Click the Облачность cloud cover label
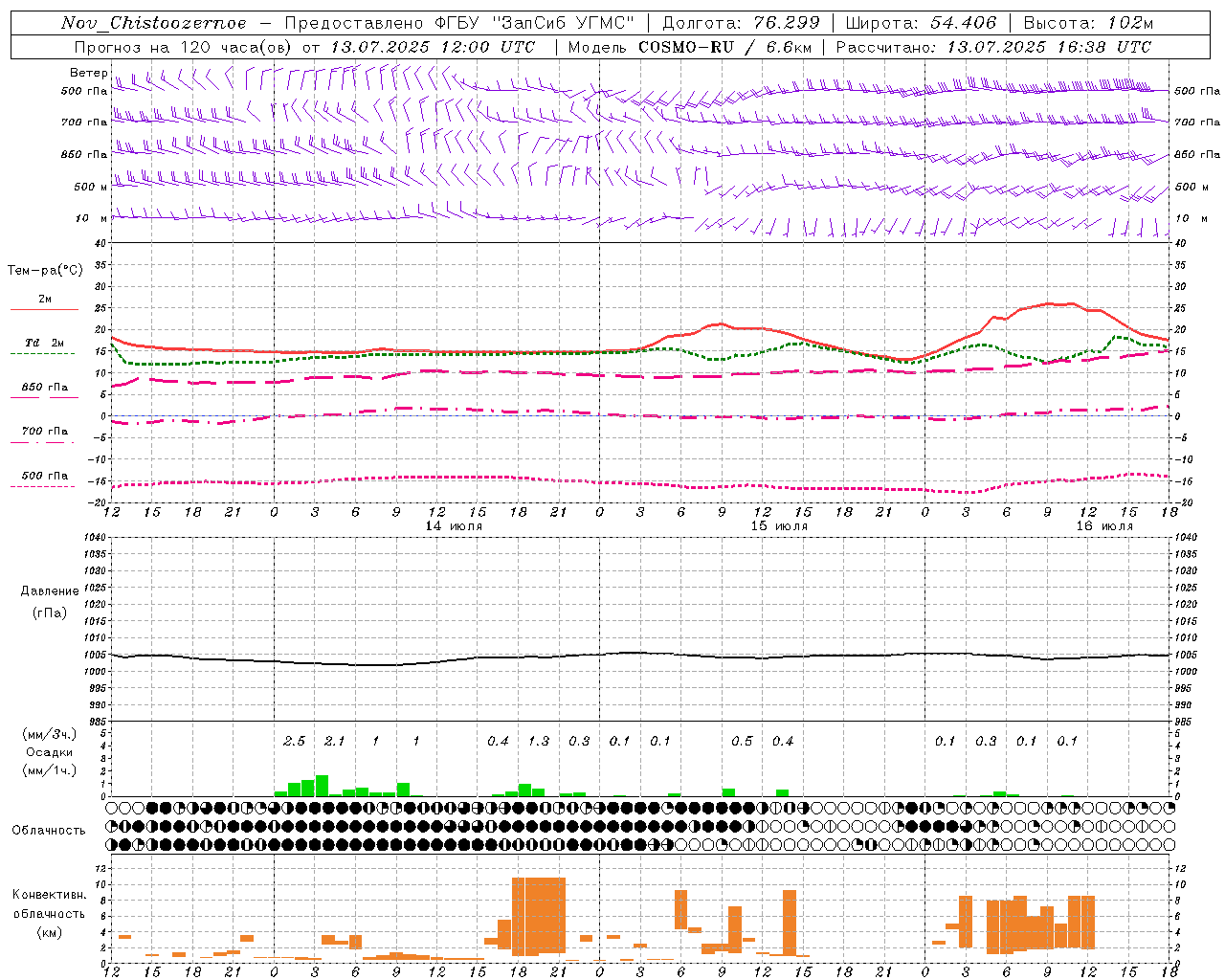The height and width of the screenshot is (980, 1225). pyautogui.click(x=49, y=831)
